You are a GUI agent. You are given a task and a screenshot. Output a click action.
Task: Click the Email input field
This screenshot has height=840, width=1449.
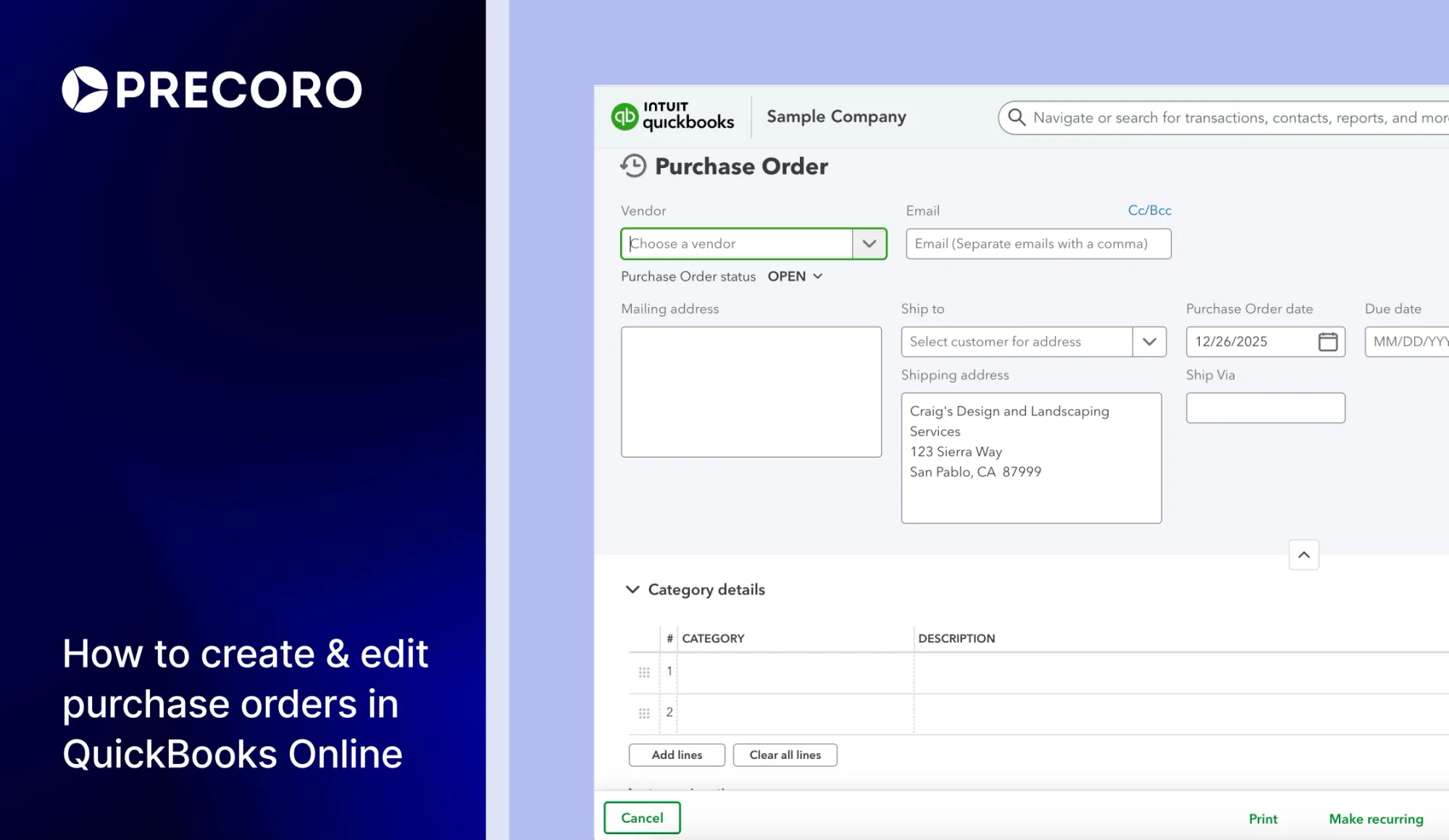1038,244
